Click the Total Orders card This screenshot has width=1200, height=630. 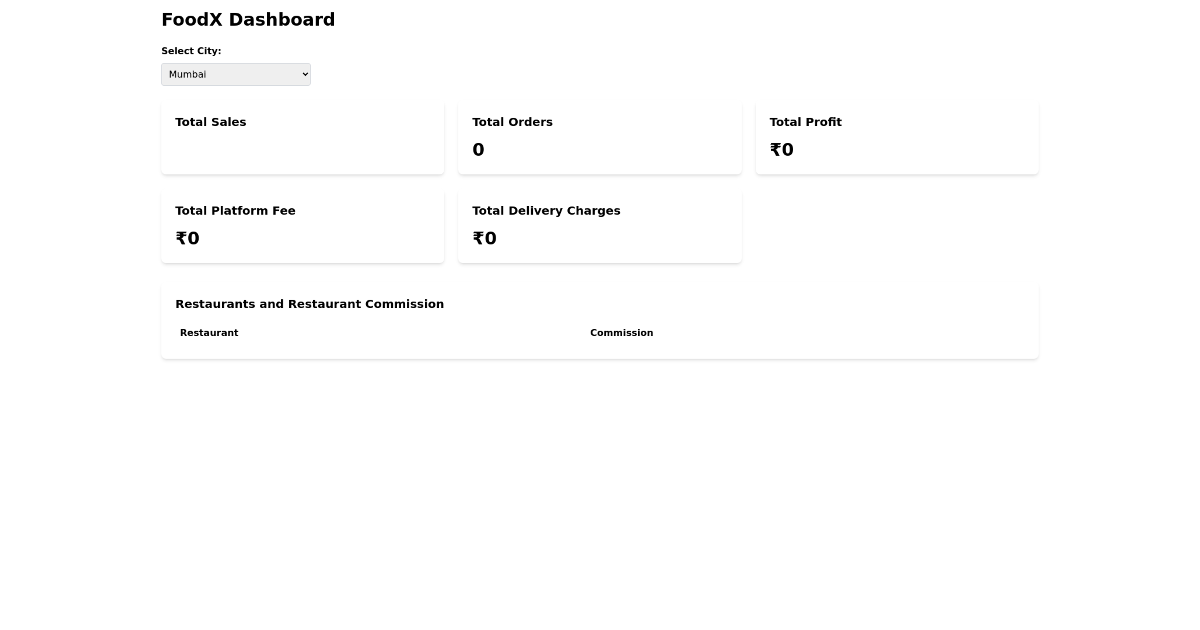[x=600, y=137]
